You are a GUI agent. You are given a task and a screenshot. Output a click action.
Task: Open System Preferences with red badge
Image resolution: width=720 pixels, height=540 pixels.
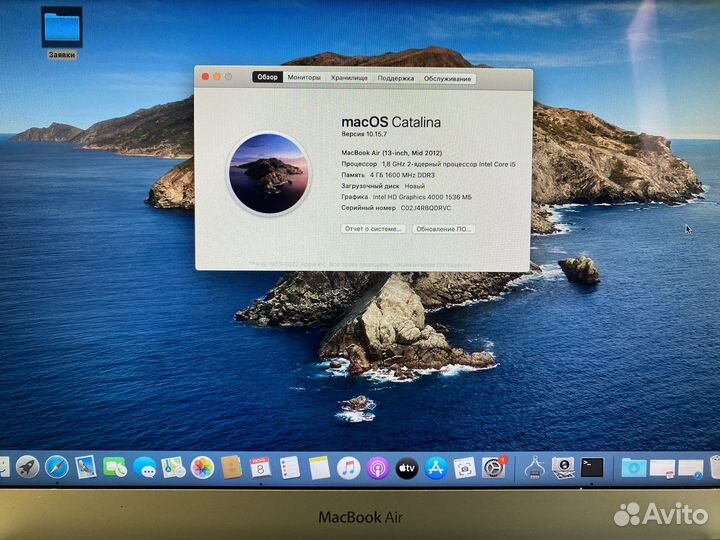pos(494,468)
